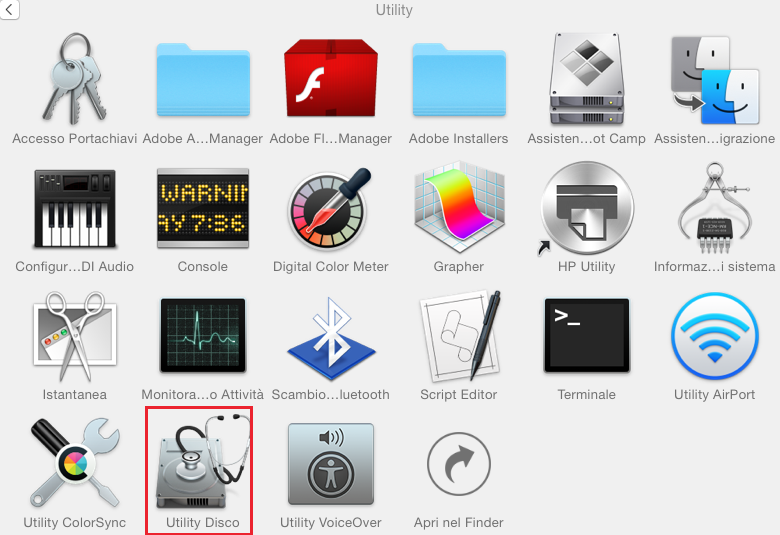The image size is (780, 535).
Task: Open the Adobe A...Manager folder
Action: 203,80
